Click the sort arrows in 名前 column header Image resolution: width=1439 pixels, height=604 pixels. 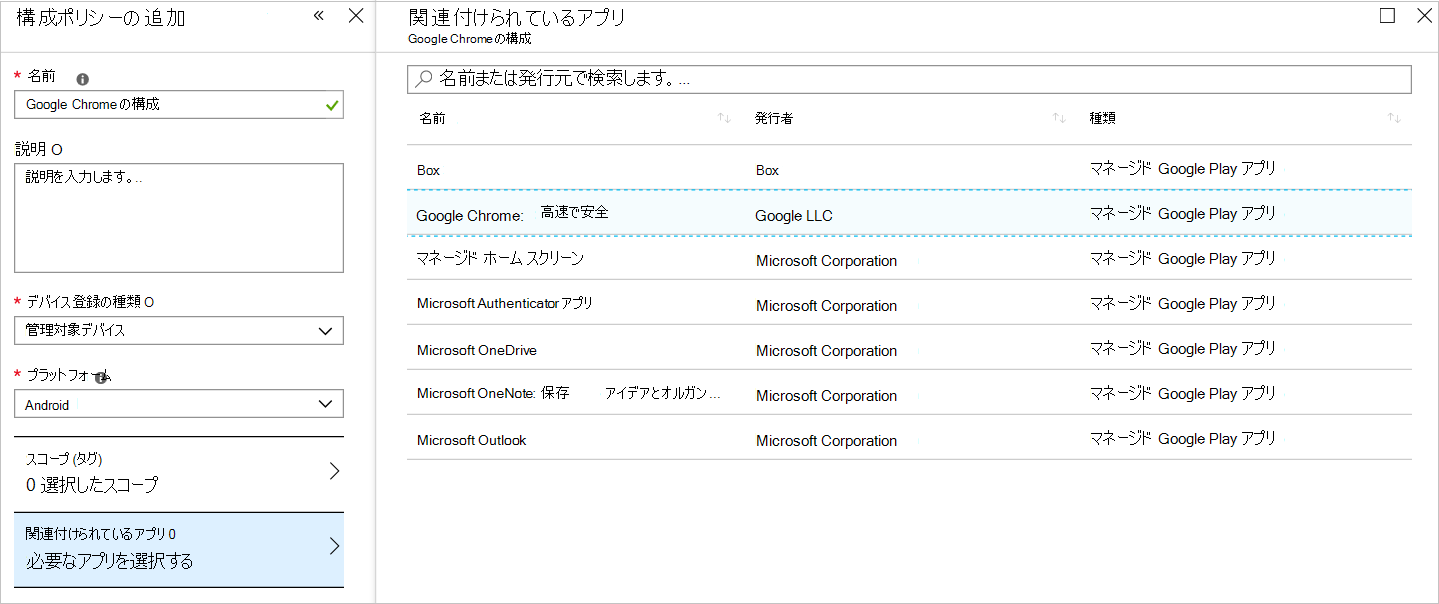click(x=724, y=118)
